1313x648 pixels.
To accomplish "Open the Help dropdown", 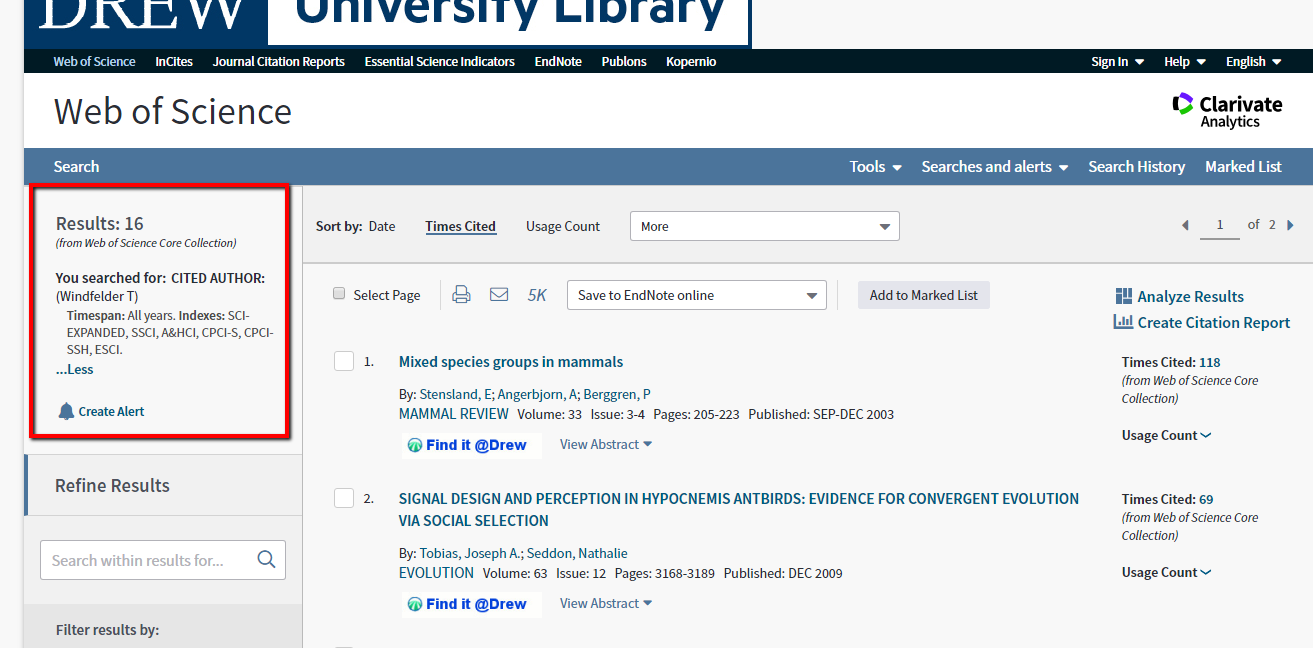I will pyautogui.click(x=1185, y=61).
